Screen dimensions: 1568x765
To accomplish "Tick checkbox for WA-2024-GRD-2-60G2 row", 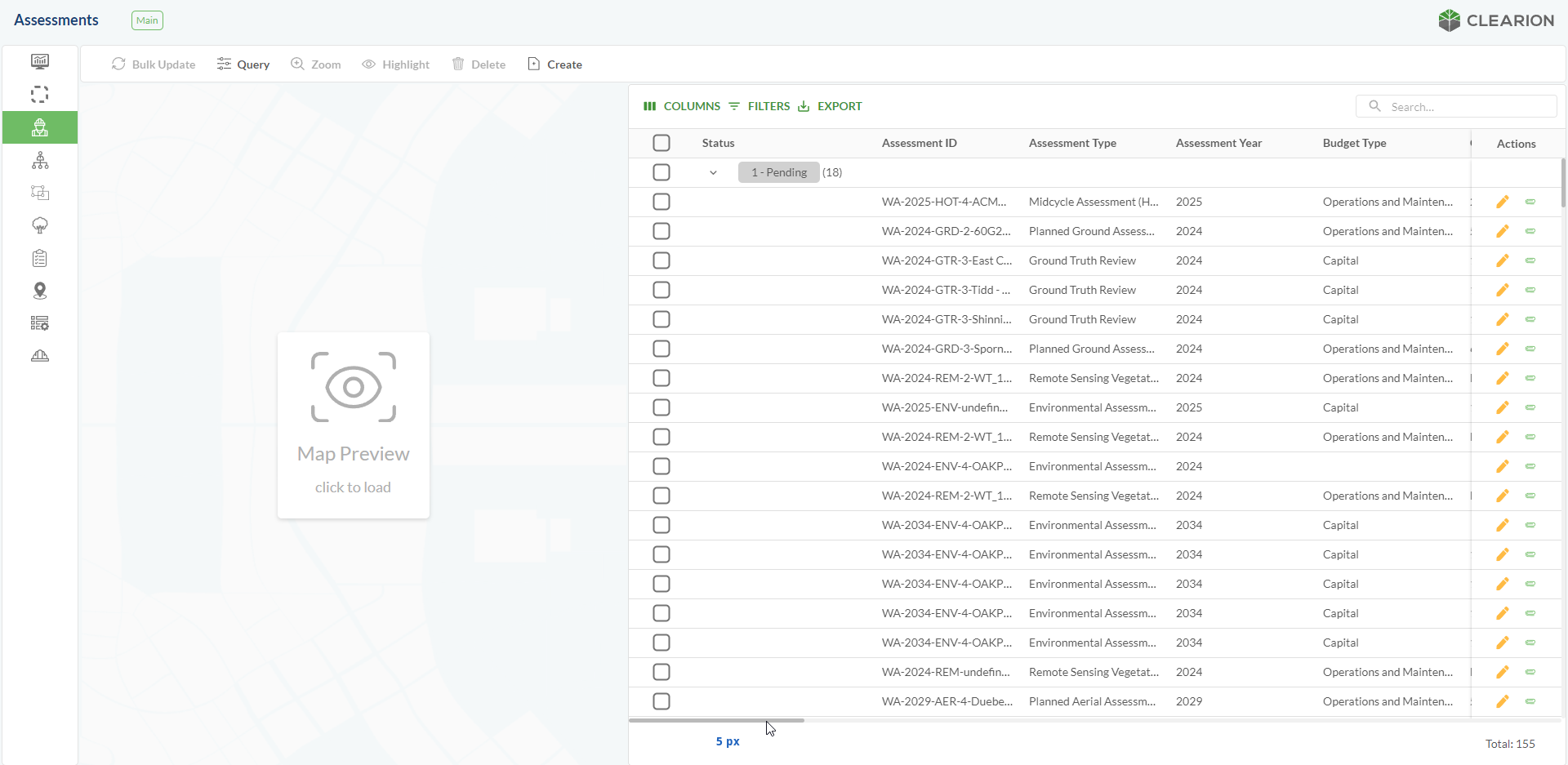I will (661, 231).
